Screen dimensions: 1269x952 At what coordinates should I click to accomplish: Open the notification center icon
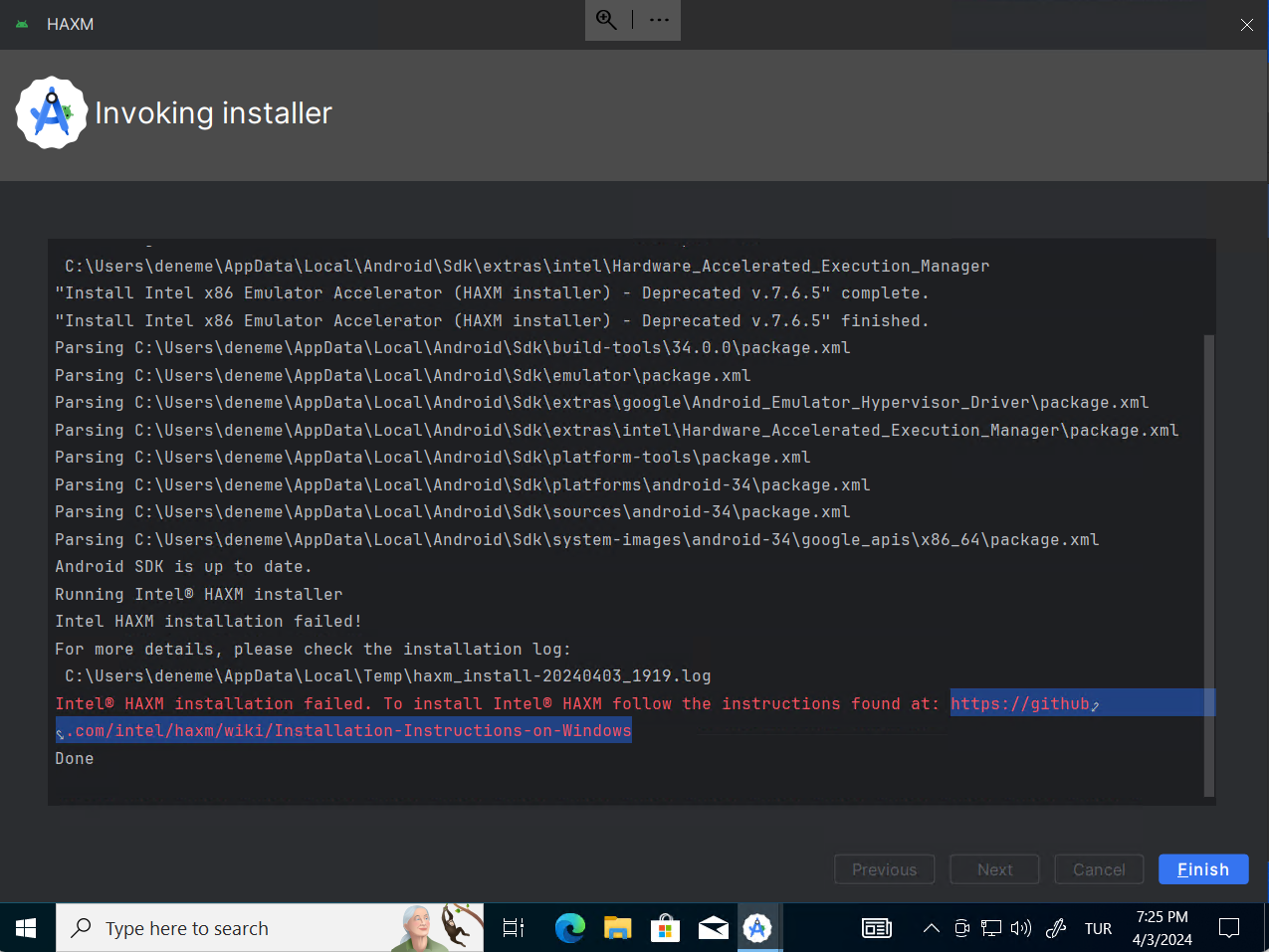[x=1229, y=928]
